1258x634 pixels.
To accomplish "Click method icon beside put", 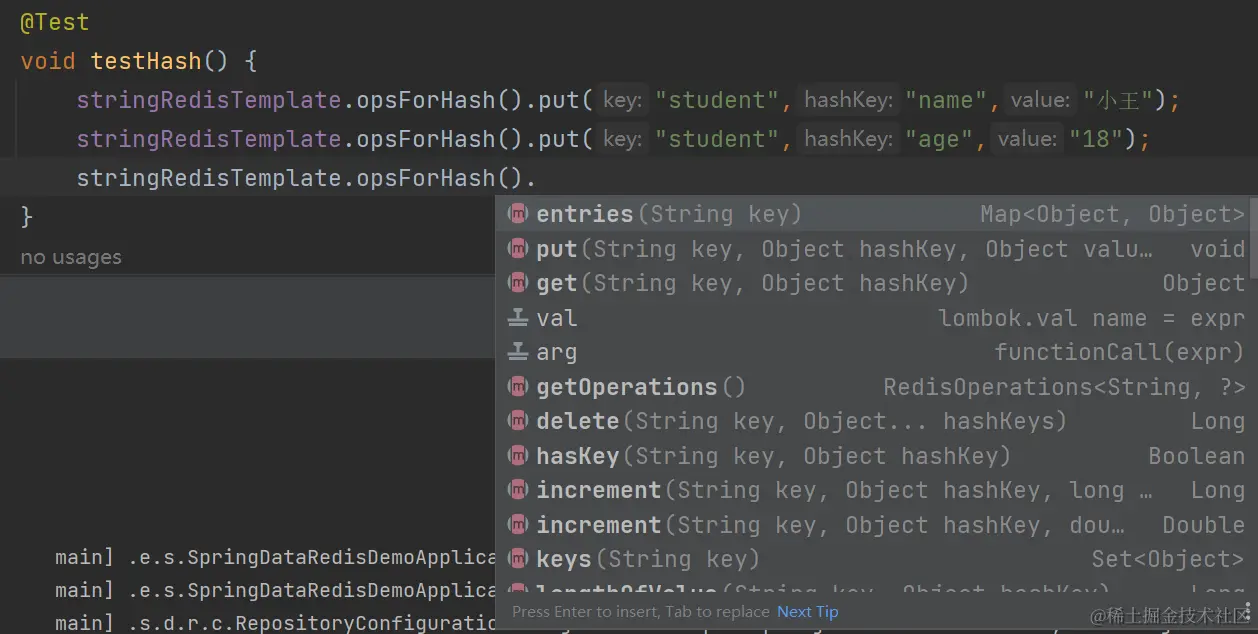I will click(x=517, y=249).
